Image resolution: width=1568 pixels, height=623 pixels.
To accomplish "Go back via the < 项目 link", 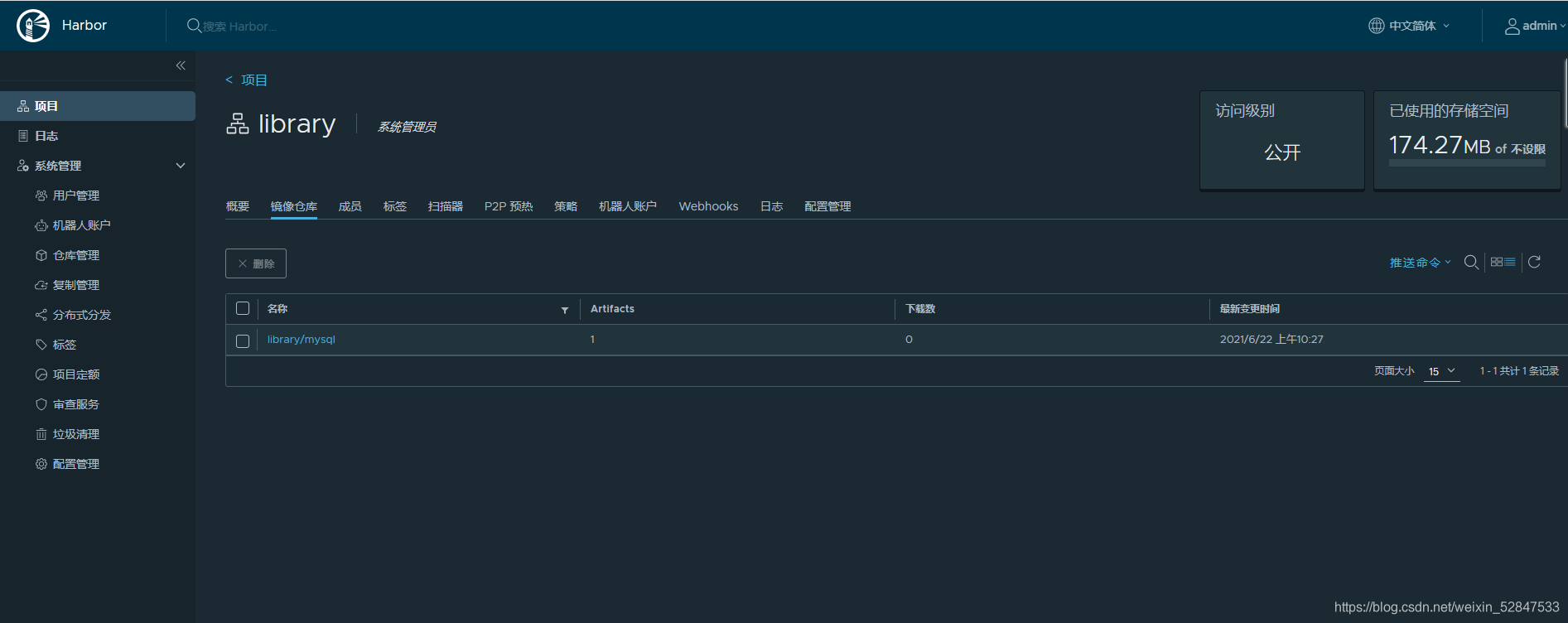I will [x=246, y=80].
